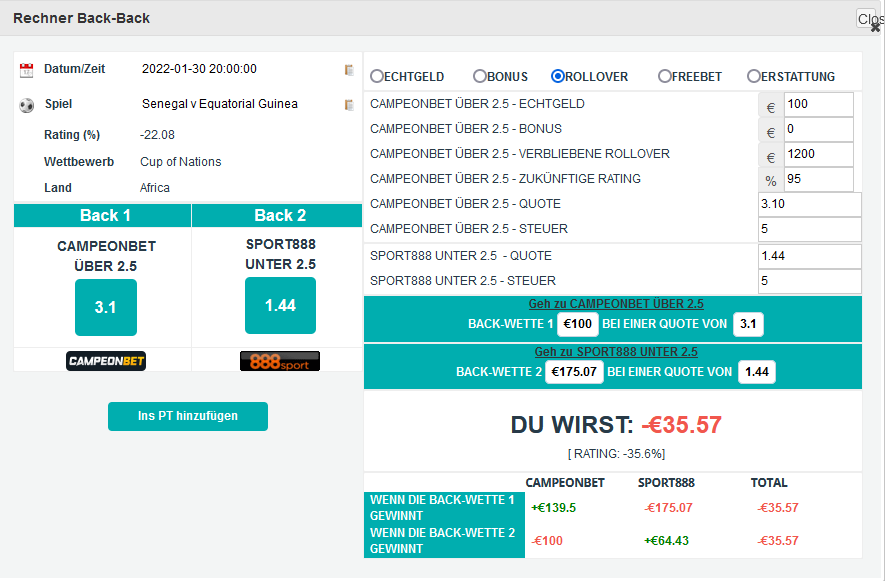Click the rating value -22.08

point(157,135)
